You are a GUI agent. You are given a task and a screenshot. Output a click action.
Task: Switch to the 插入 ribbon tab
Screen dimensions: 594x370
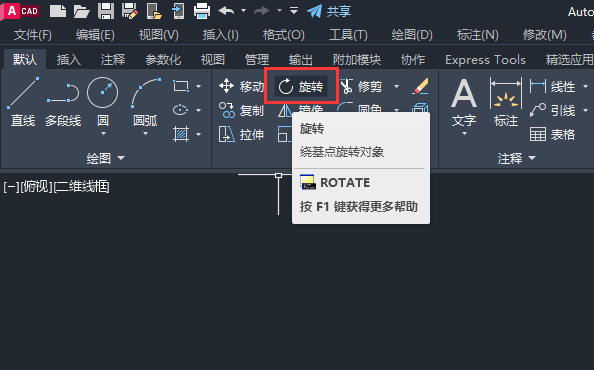coord(69,59)
